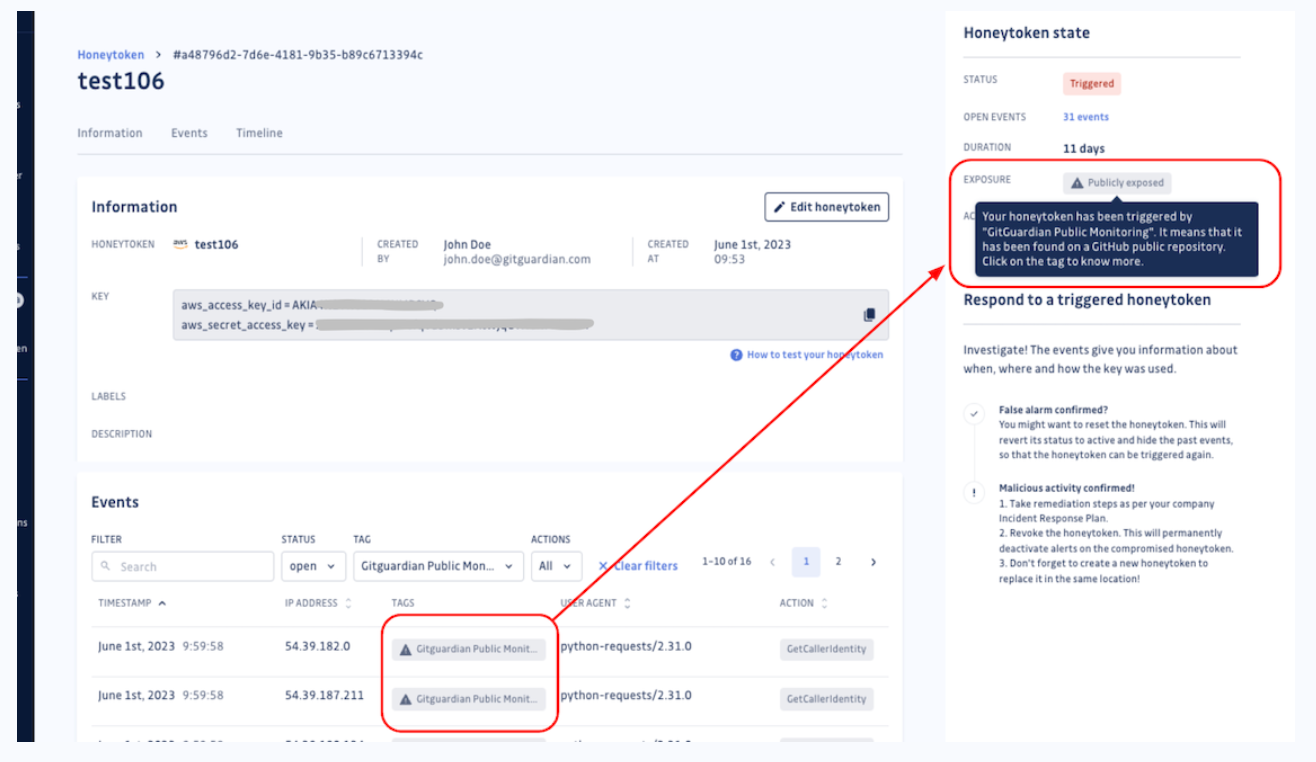
Task: Click the Publicly exposed tag
Action: pyautogui.click(x=1117, y=183)
